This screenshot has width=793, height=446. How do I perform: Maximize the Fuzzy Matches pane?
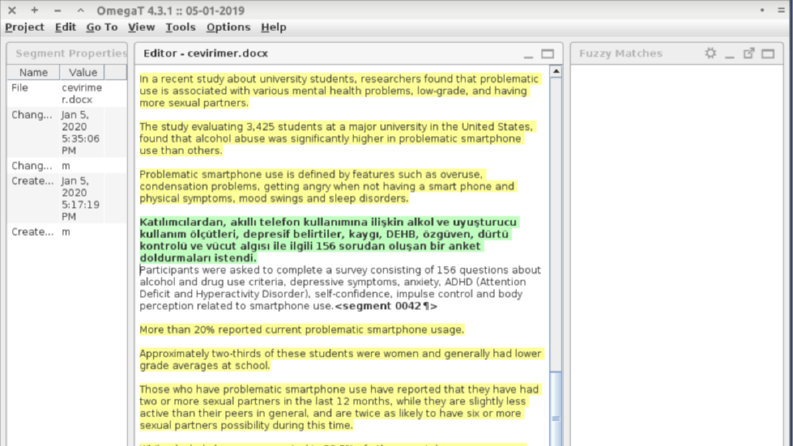[768, 54]
